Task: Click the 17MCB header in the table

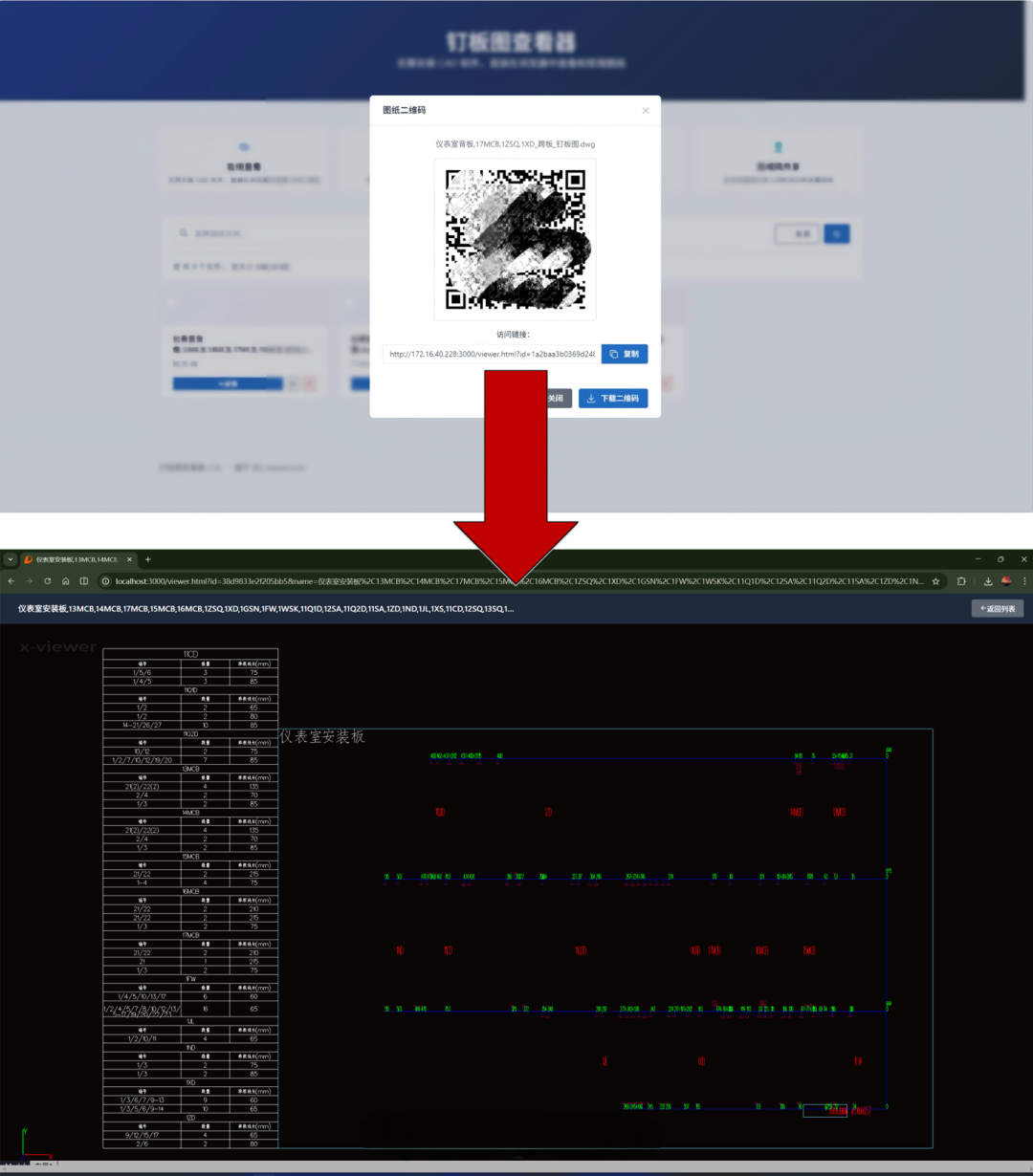Action: 190,935
